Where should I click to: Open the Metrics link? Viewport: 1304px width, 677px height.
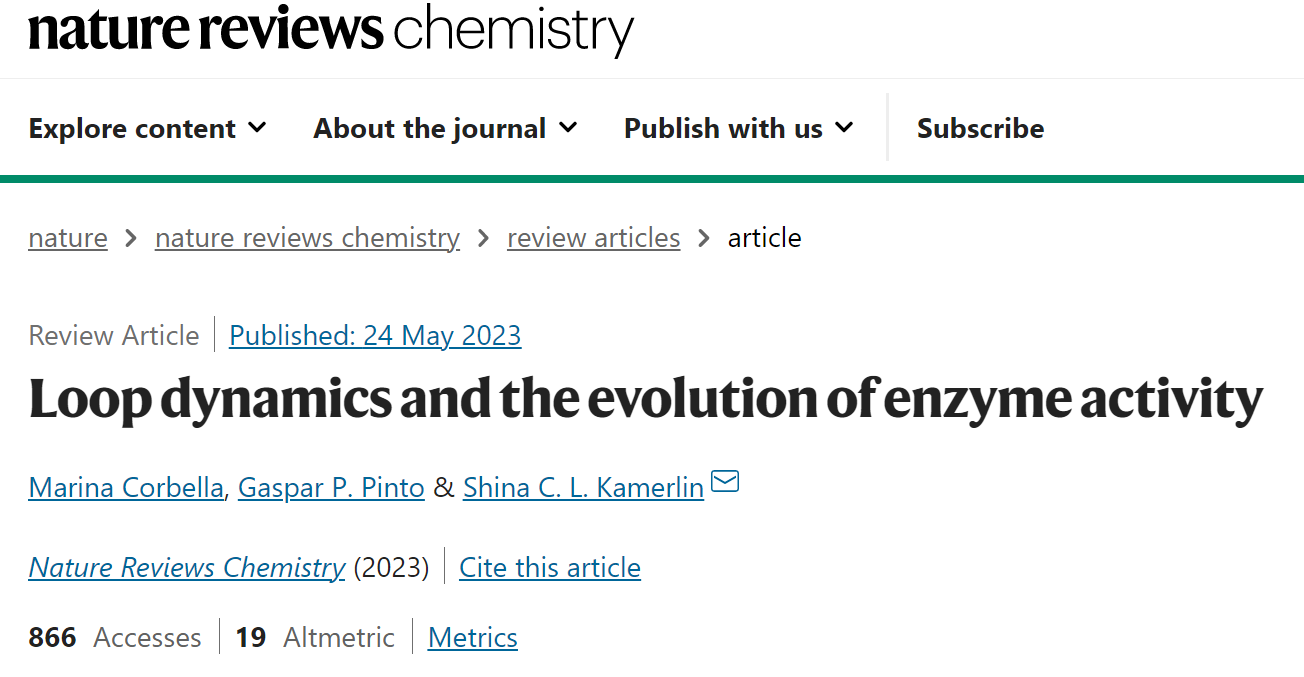pyautogui.click(x=473, y=637)
